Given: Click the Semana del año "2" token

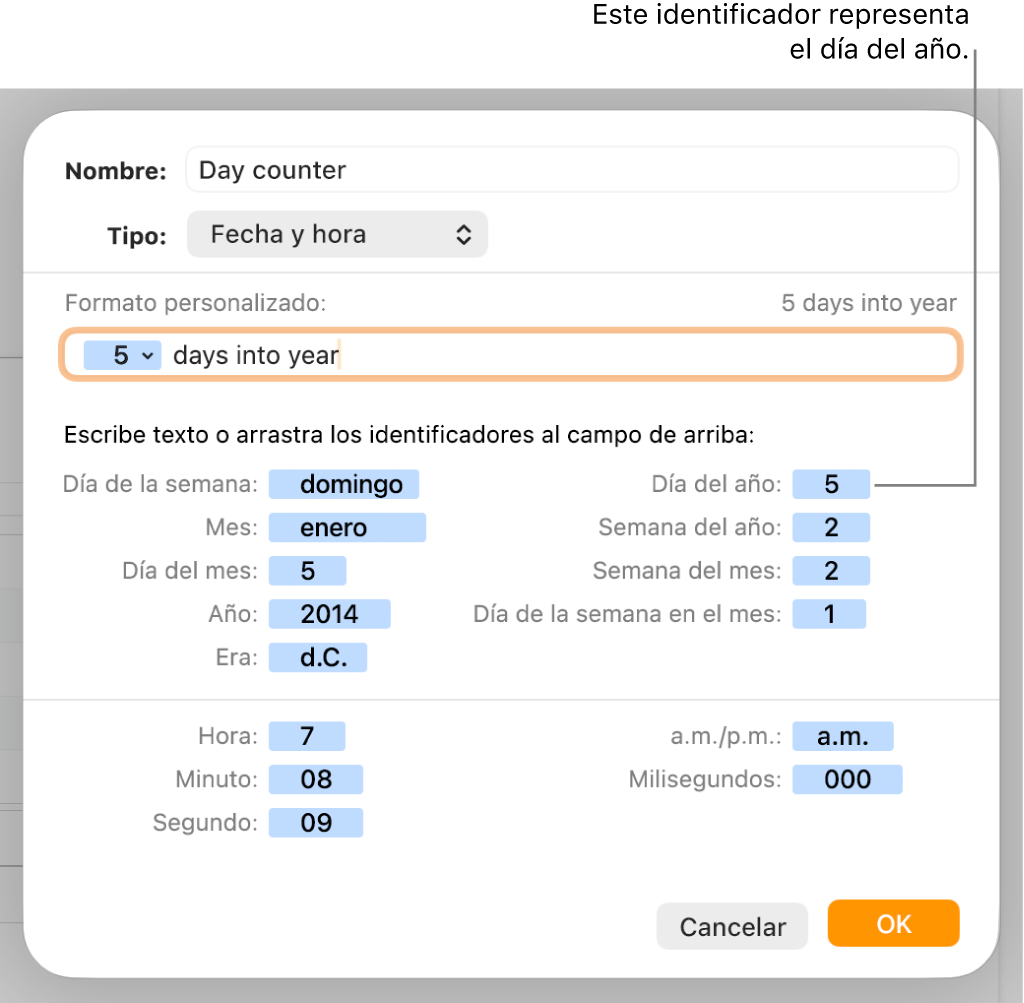Looking at the screenshot, I should 831,527.
